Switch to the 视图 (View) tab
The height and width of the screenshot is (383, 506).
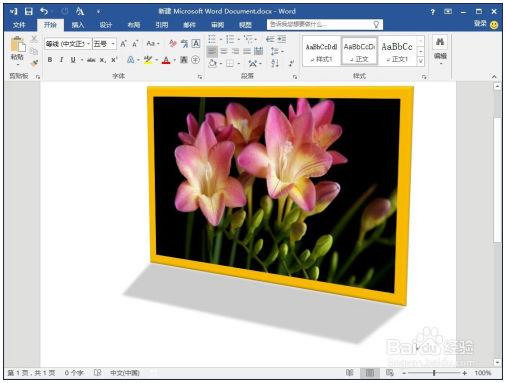pyautogui.click(x=245, y=25)
